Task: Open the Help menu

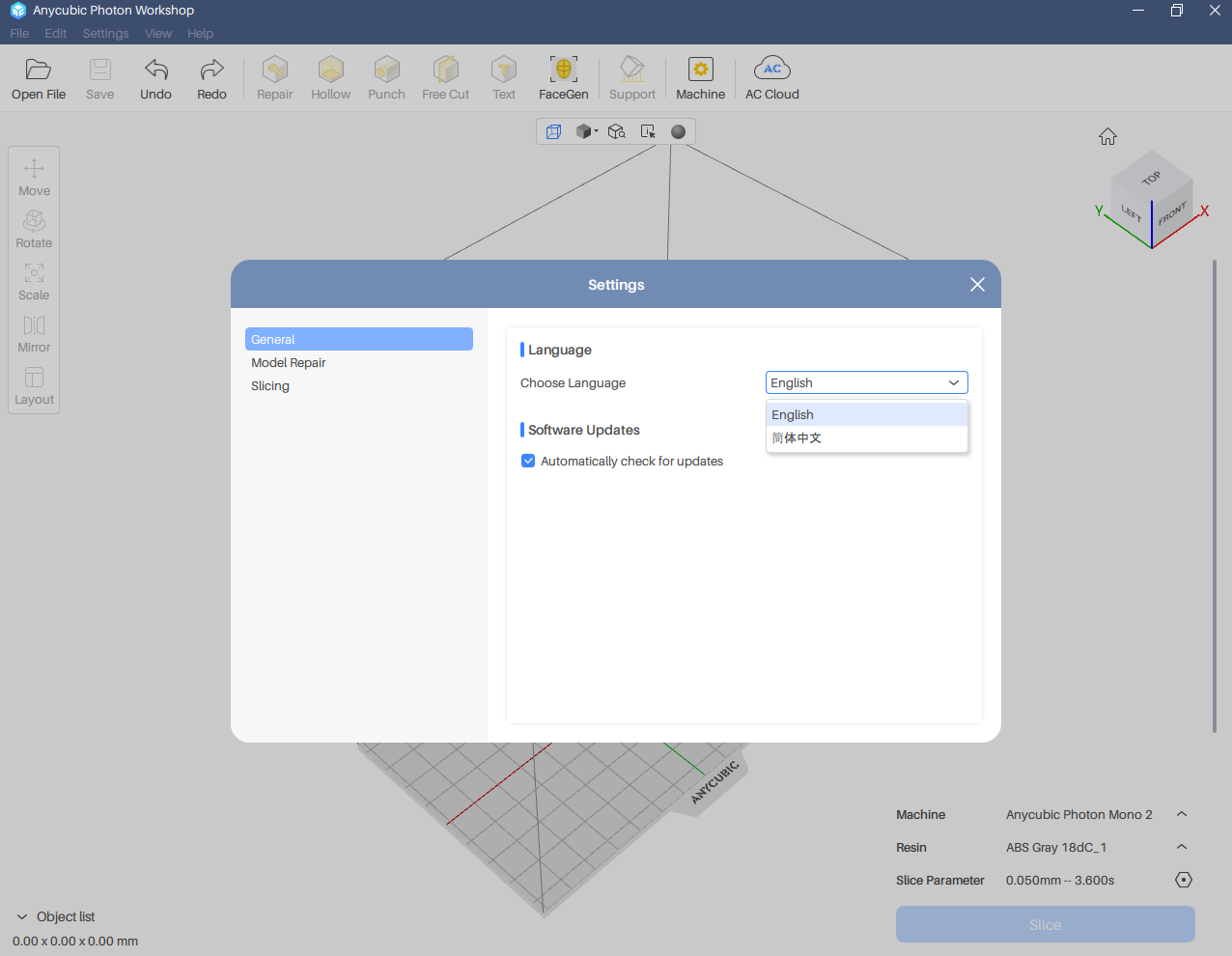Action: pos(200,33)
